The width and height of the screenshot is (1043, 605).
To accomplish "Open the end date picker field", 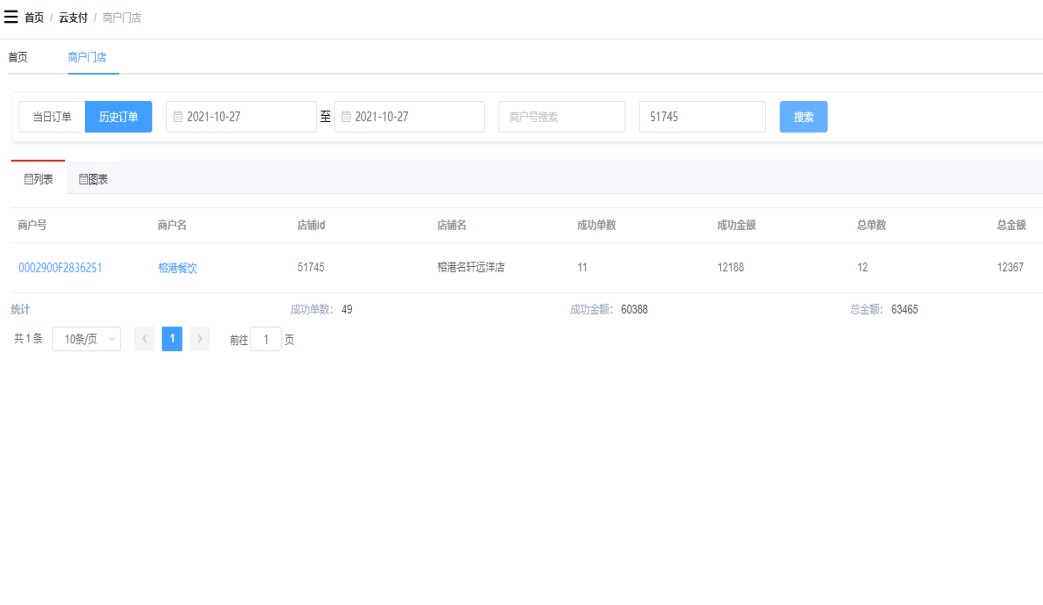I will 415,117.
